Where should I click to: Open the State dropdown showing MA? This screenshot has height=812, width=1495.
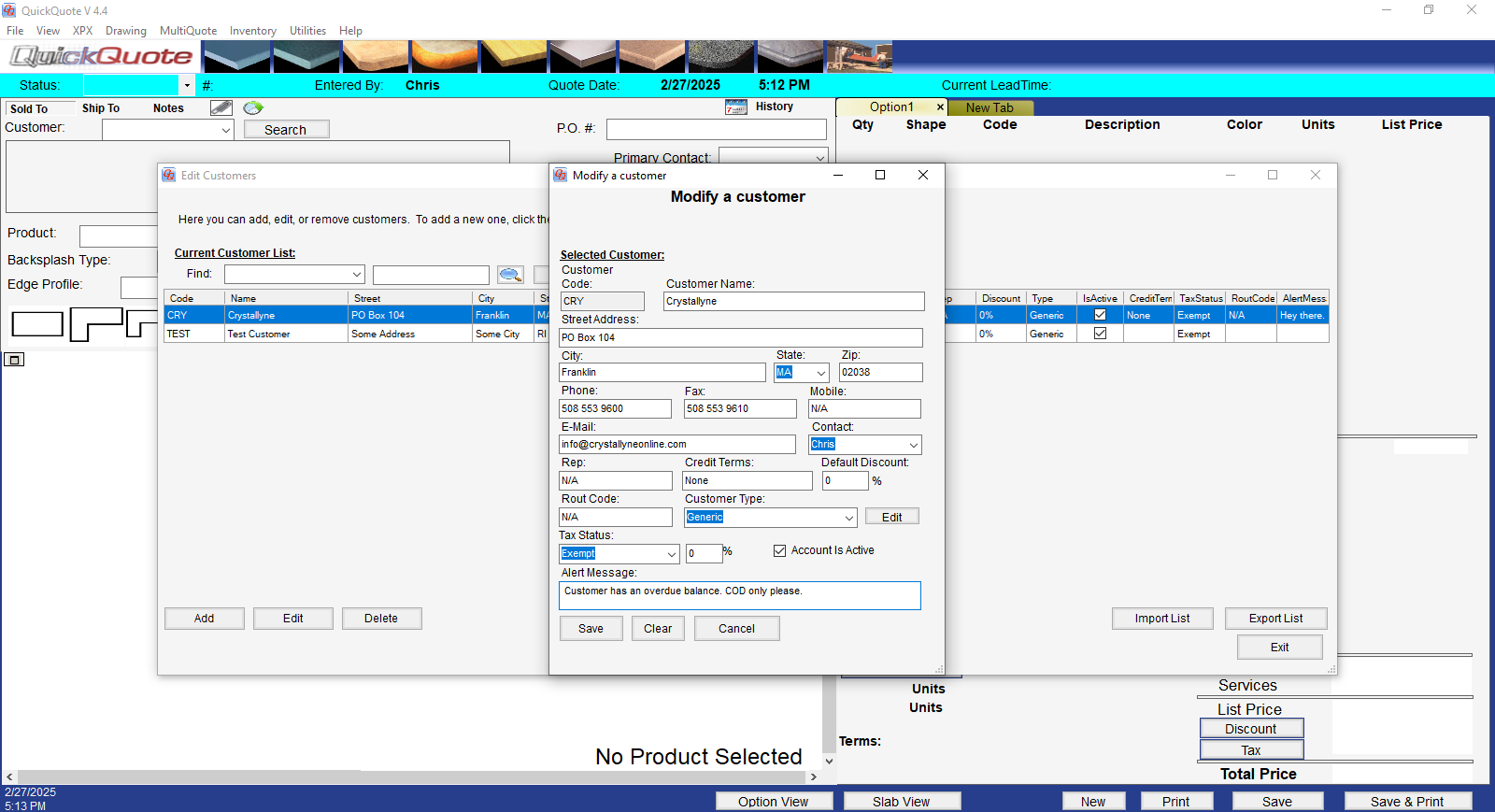(x=820, y=373)
